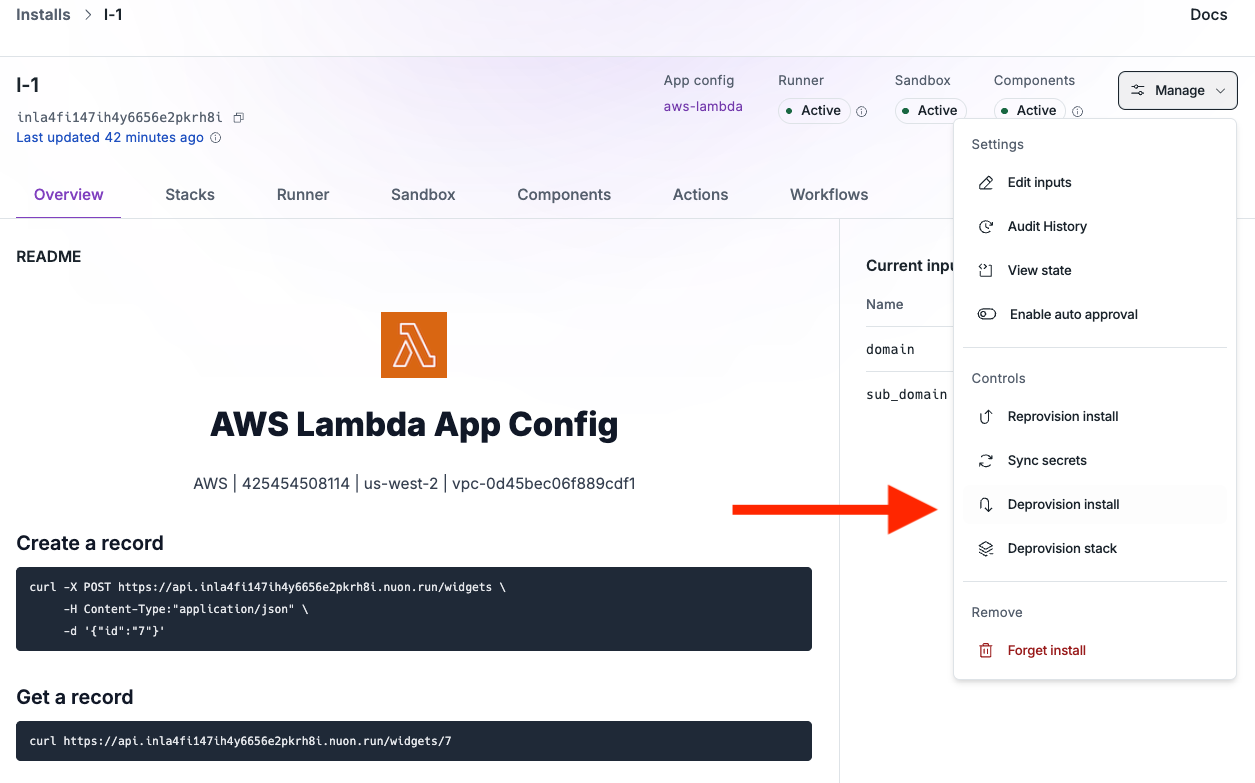Go to the Runner tab
1255x783 pixels.
pyautogui.click(x=303, y=195)
